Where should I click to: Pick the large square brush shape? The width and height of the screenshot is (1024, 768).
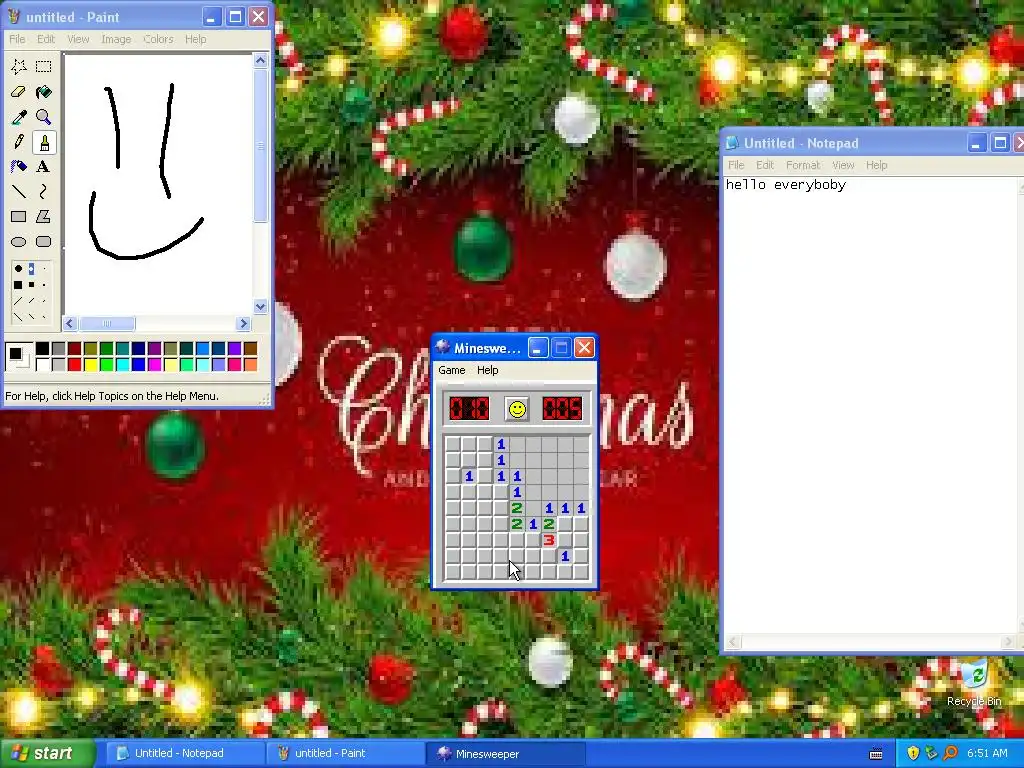[18, 285]
